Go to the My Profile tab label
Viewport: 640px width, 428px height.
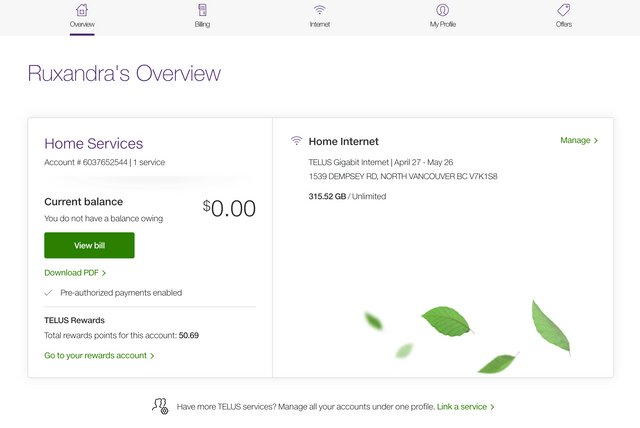click(442, 24)
